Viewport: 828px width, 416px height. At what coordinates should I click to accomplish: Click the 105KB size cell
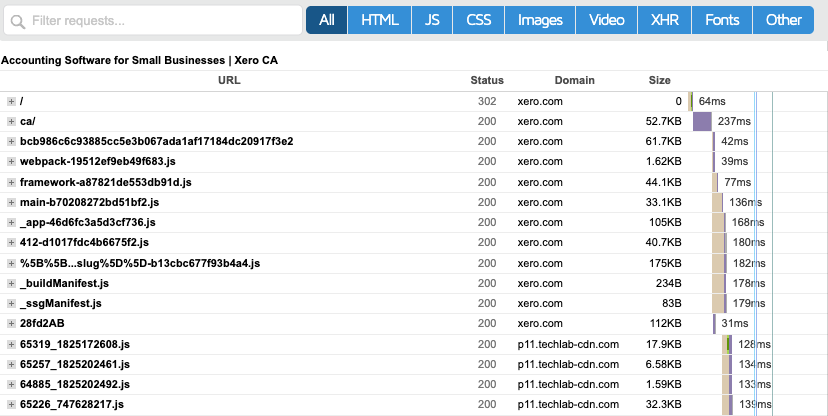pyautogui.click(x=665, y=222)
